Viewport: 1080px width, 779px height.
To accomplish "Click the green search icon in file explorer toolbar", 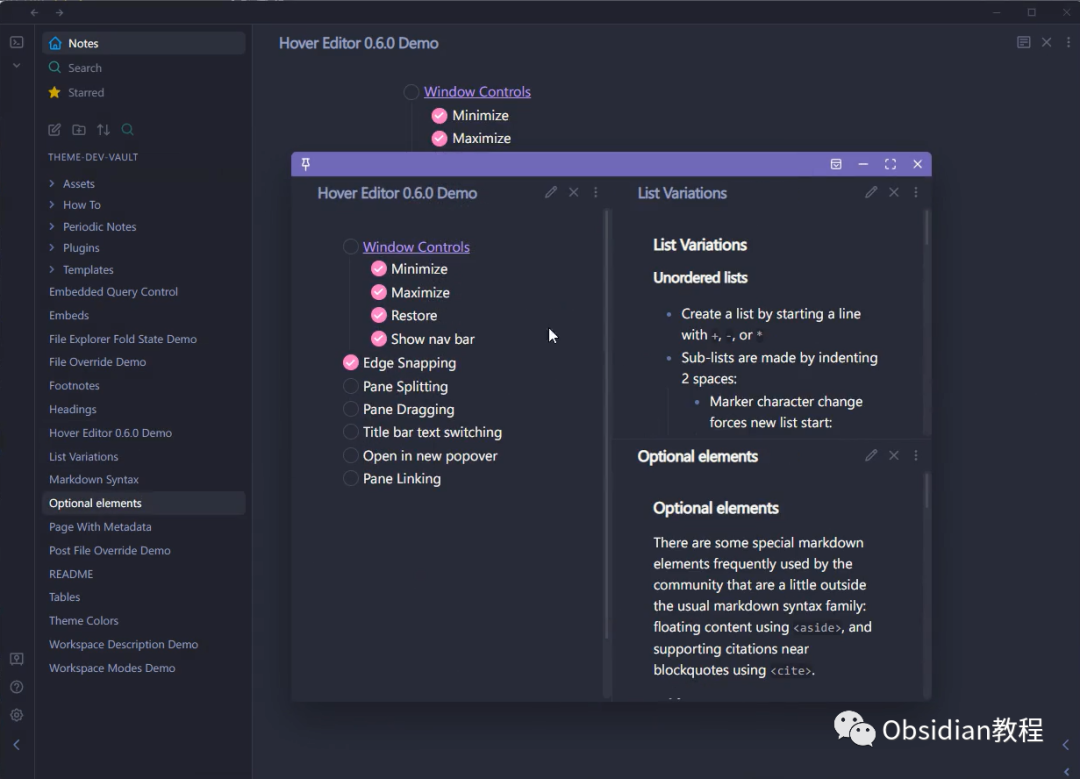I will [x=127, y=129].
